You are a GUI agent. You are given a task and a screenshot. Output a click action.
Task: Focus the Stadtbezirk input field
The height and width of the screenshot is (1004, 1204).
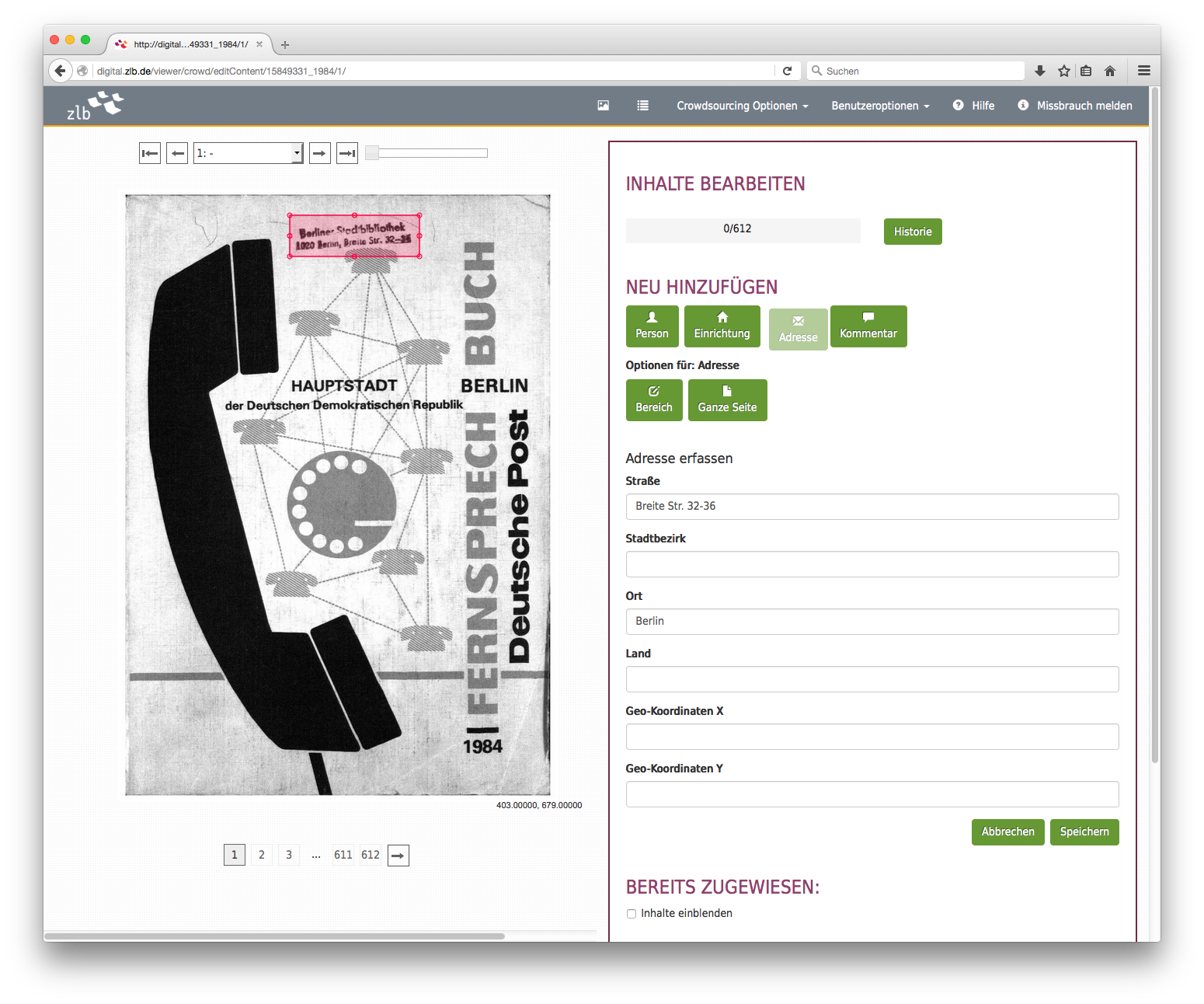872,564
